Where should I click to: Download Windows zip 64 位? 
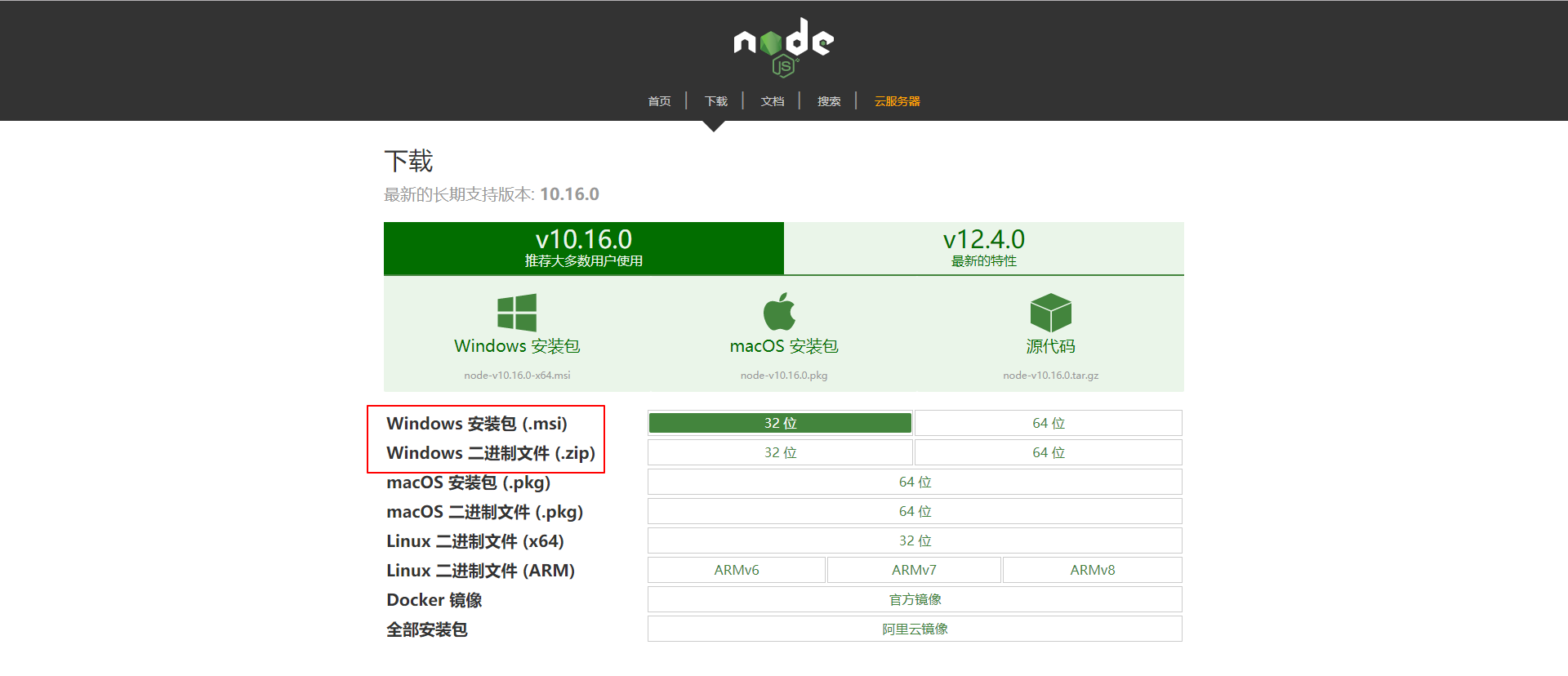coord(1049,452)
